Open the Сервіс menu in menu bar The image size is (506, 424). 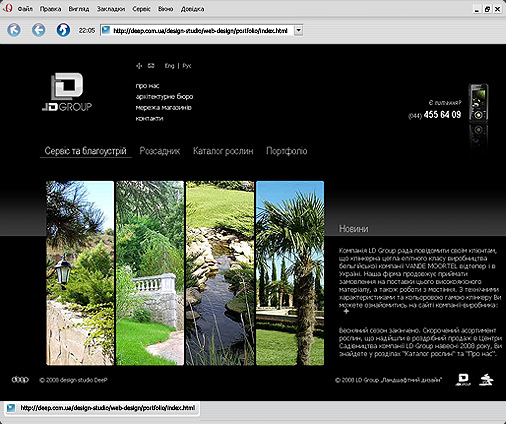click(x=141, y=9)
